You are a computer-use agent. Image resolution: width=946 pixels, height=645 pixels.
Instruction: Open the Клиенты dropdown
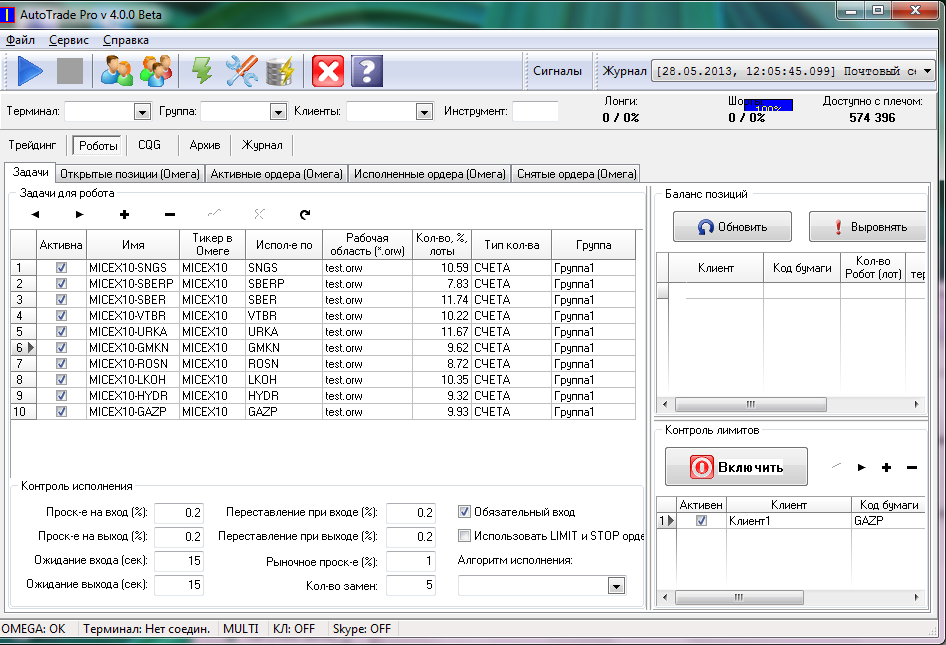pos(424,112)
